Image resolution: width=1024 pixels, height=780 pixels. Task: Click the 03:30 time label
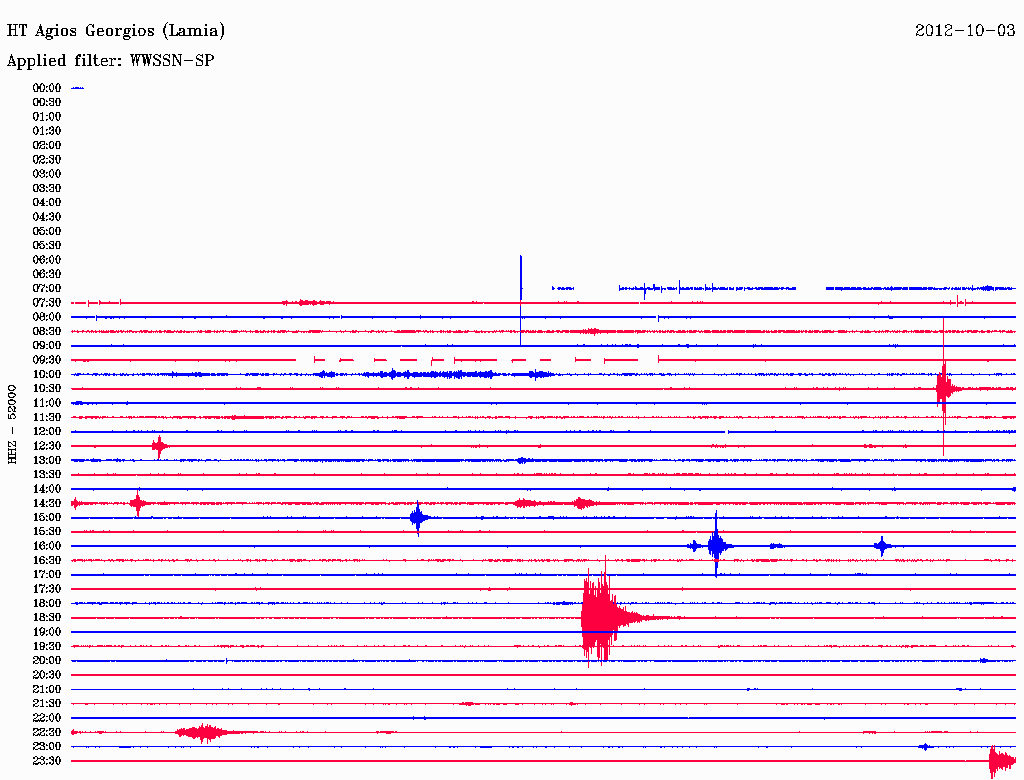[x=47, y=188]
